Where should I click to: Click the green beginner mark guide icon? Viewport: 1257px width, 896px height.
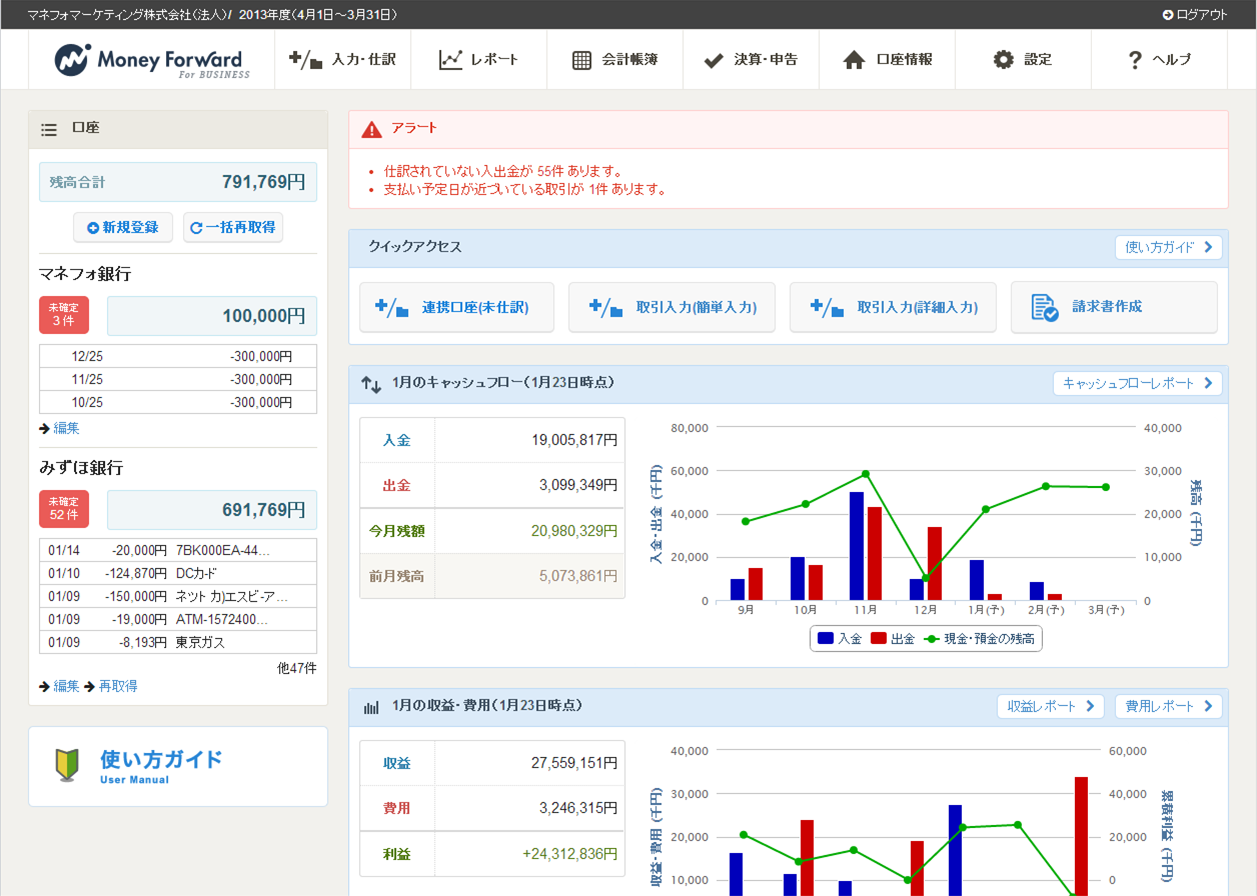pyautogui.click(x=66, y=765)
